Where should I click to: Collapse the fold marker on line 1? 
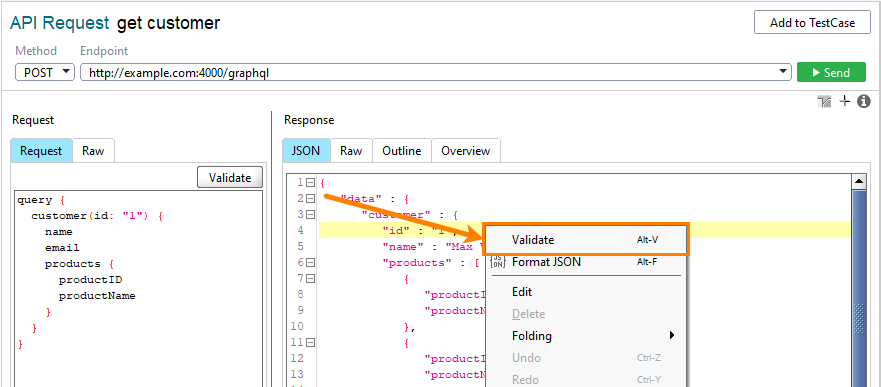(310, 182)
